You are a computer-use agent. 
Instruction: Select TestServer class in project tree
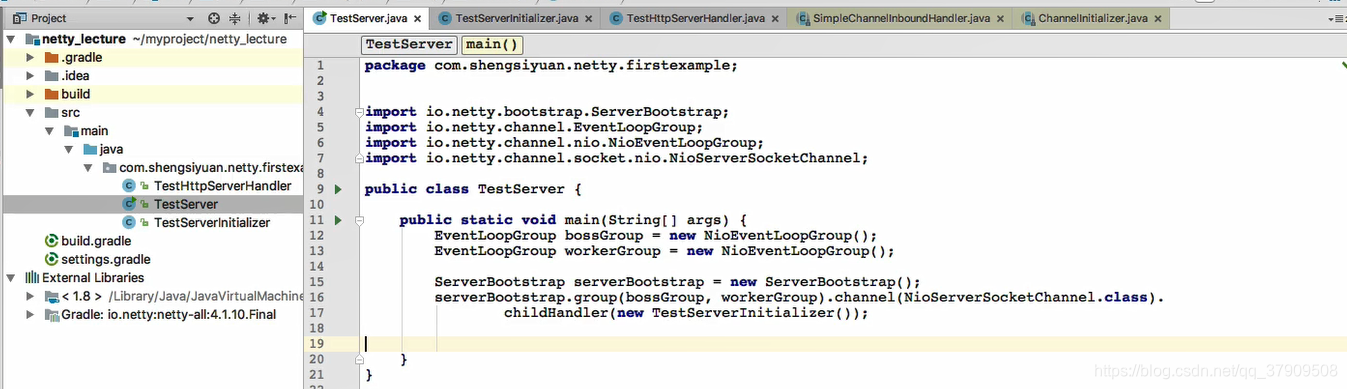coord(186,204)
